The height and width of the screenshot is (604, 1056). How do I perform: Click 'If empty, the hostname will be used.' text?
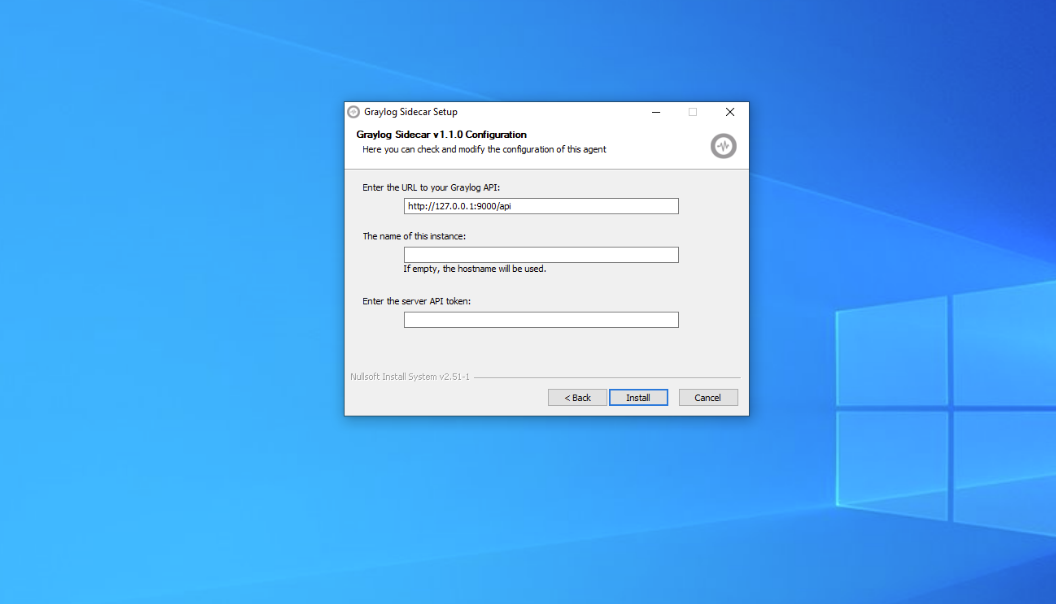point(475,269)
